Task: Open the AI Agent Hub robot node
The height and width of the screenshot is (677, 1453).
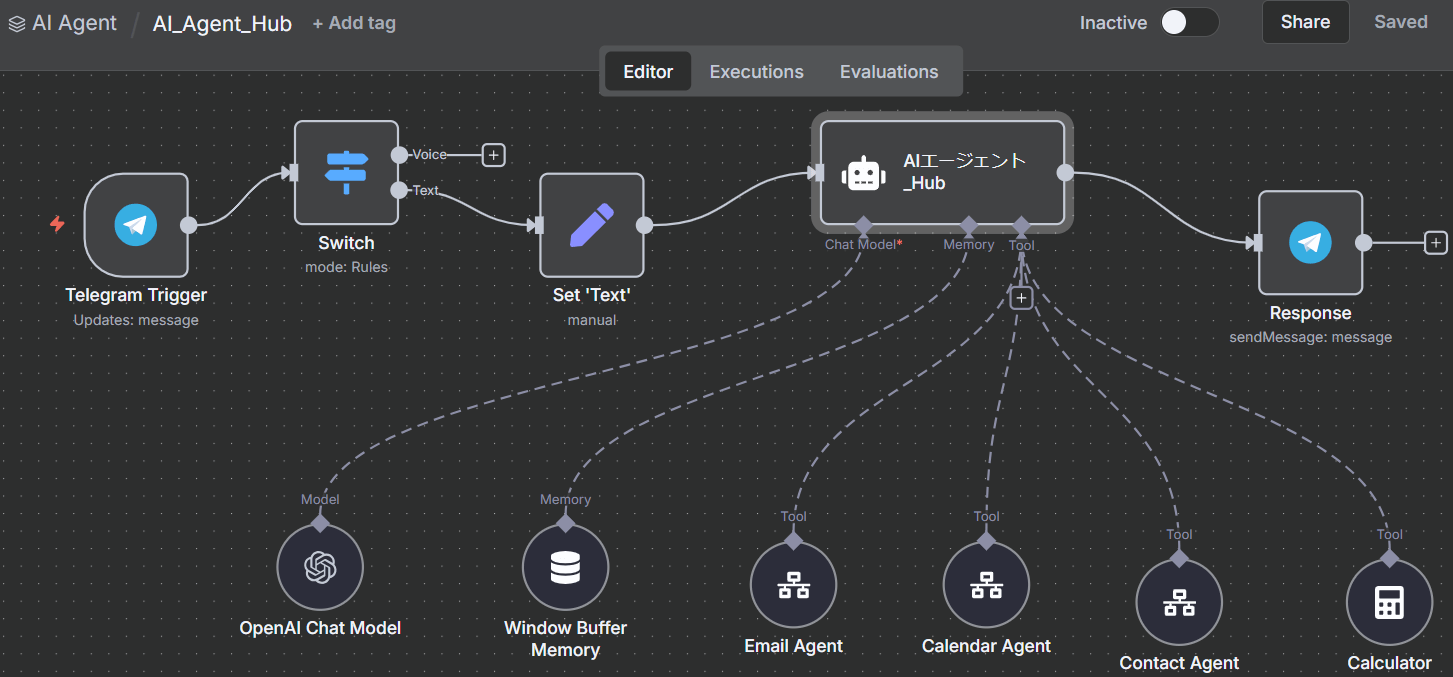Action: (x=942, y=173)
